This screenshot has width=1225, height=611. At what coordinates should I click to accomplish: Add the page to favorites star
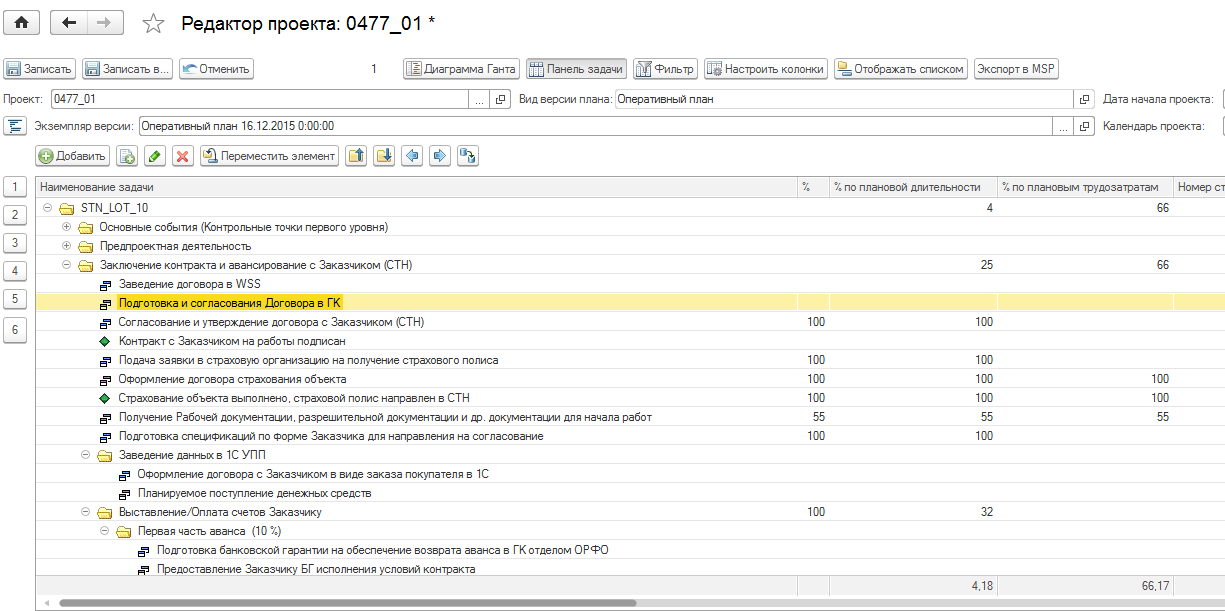click(153, 24)
